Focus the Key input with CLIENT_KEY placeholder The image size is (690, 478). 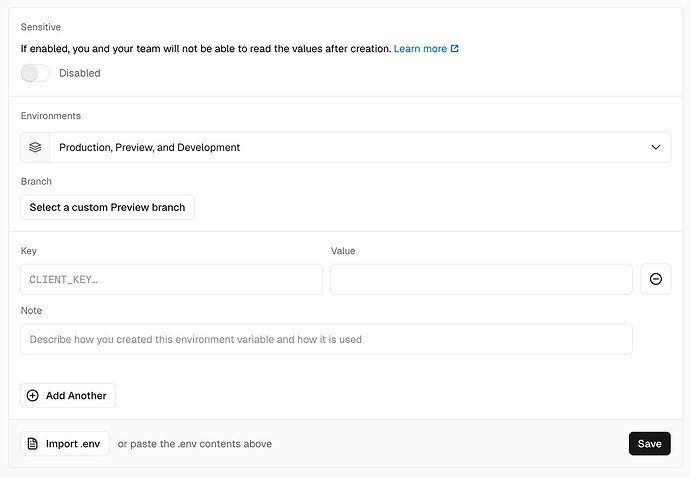(x=171, y=279)
